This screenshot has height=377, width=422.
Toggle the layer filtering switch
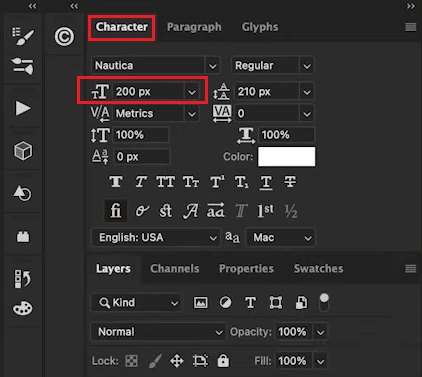point(324,303)
